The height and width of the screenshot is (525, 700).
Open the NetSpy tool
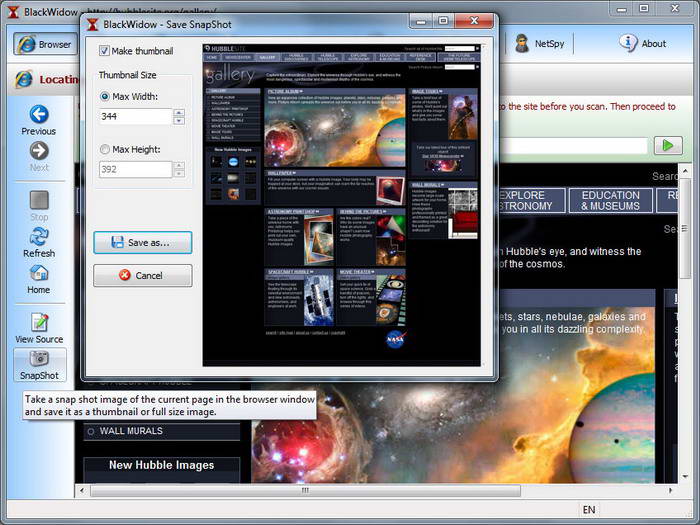pos(539,44)
